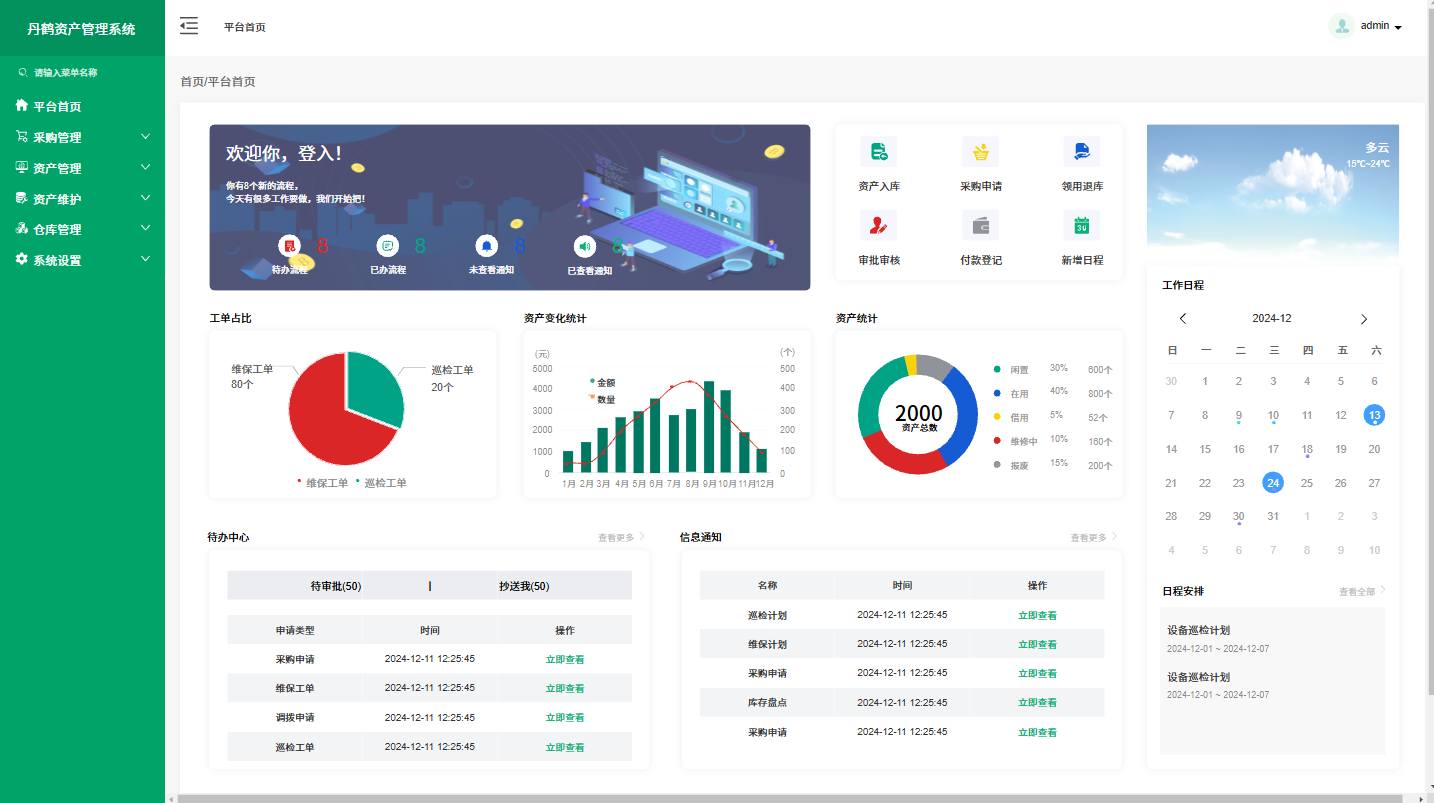The width and height of the screenshot is (1434, 803).
Task: Click the 待办流程 icon in banner
Action: (289, 246)
